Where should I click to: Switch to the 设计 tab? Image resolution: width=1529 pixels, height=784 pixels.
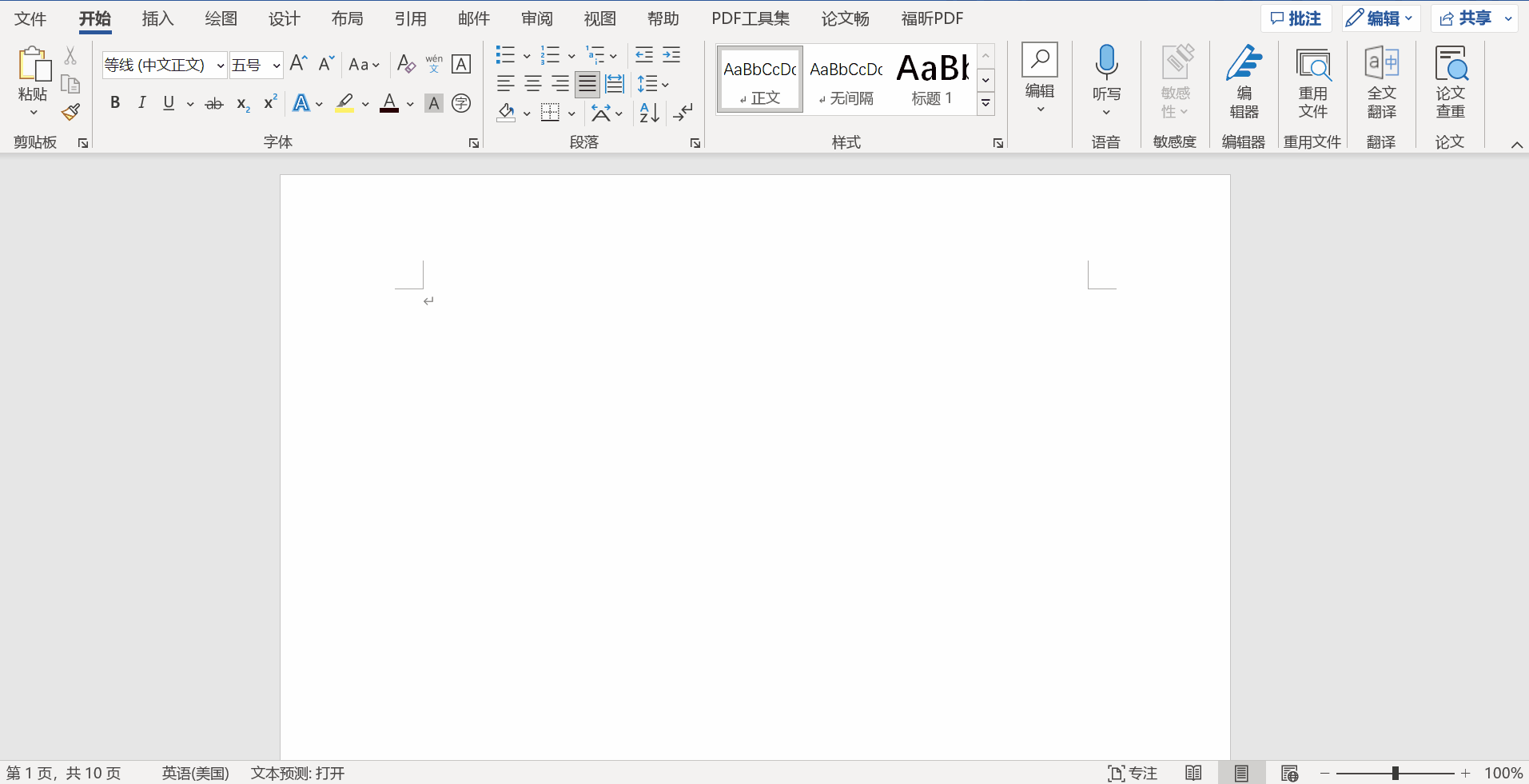[x=284, y=18]
